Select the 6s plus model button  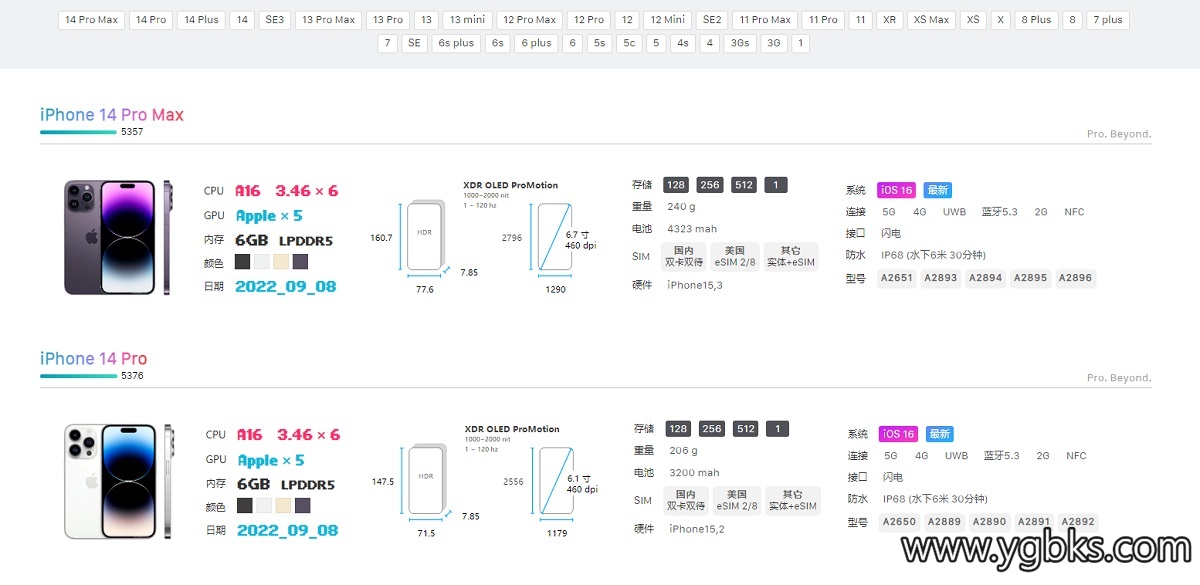(456, 43)
